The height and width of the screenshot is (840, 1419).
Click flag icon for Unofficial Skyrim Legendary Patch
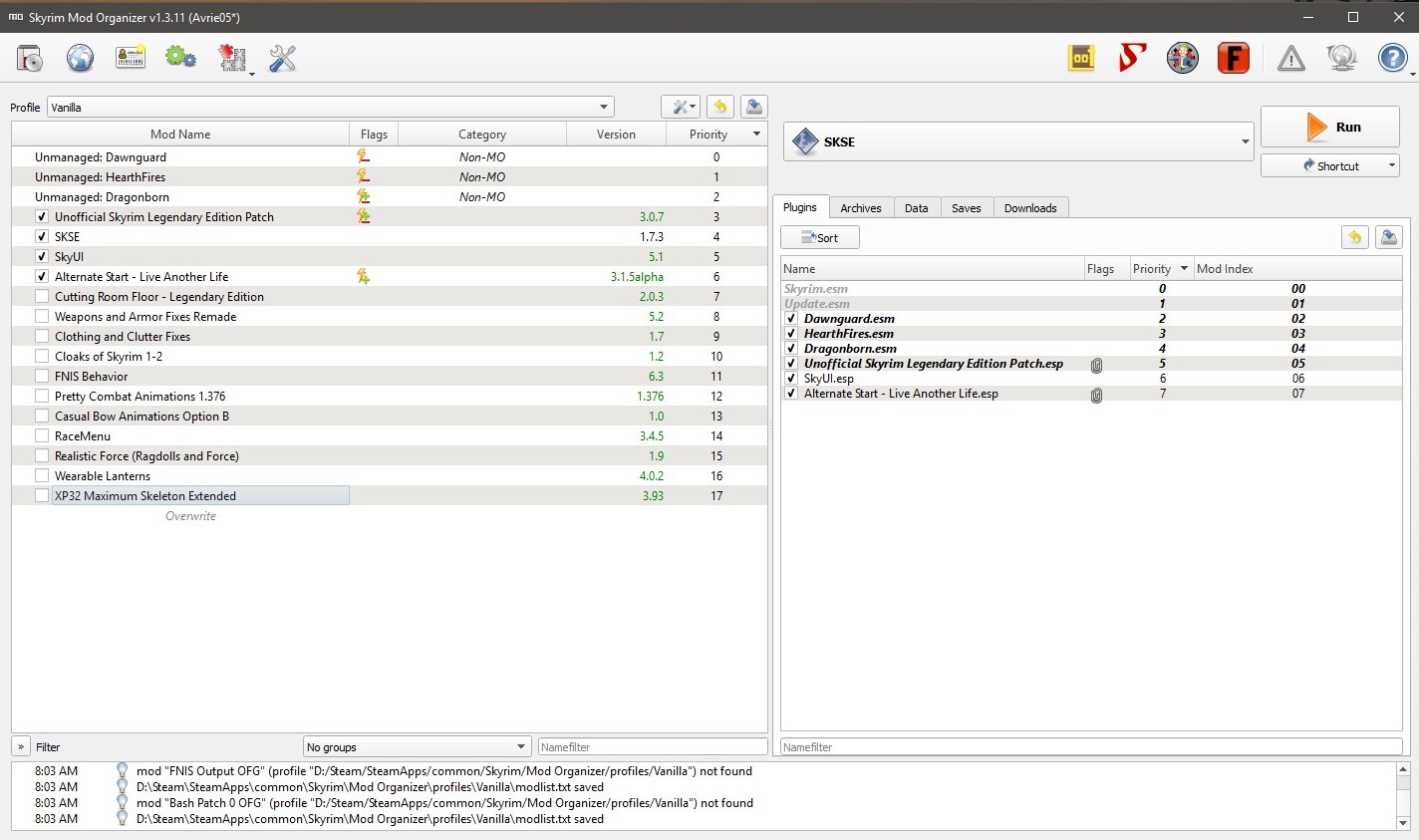(364, 216)
